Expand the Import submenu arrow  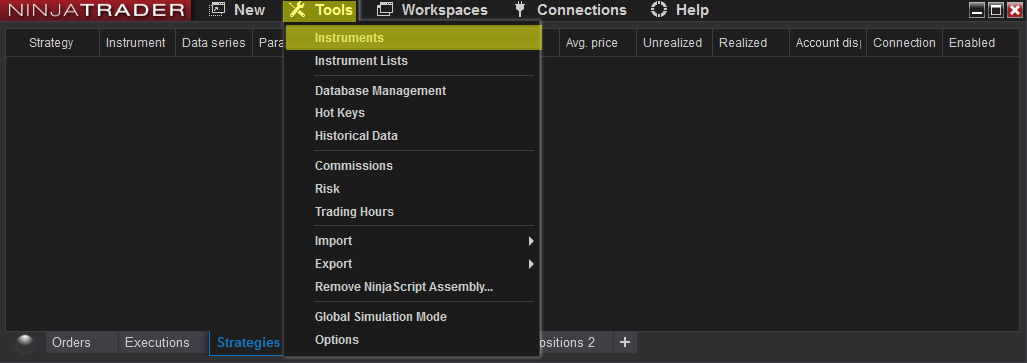531,241
